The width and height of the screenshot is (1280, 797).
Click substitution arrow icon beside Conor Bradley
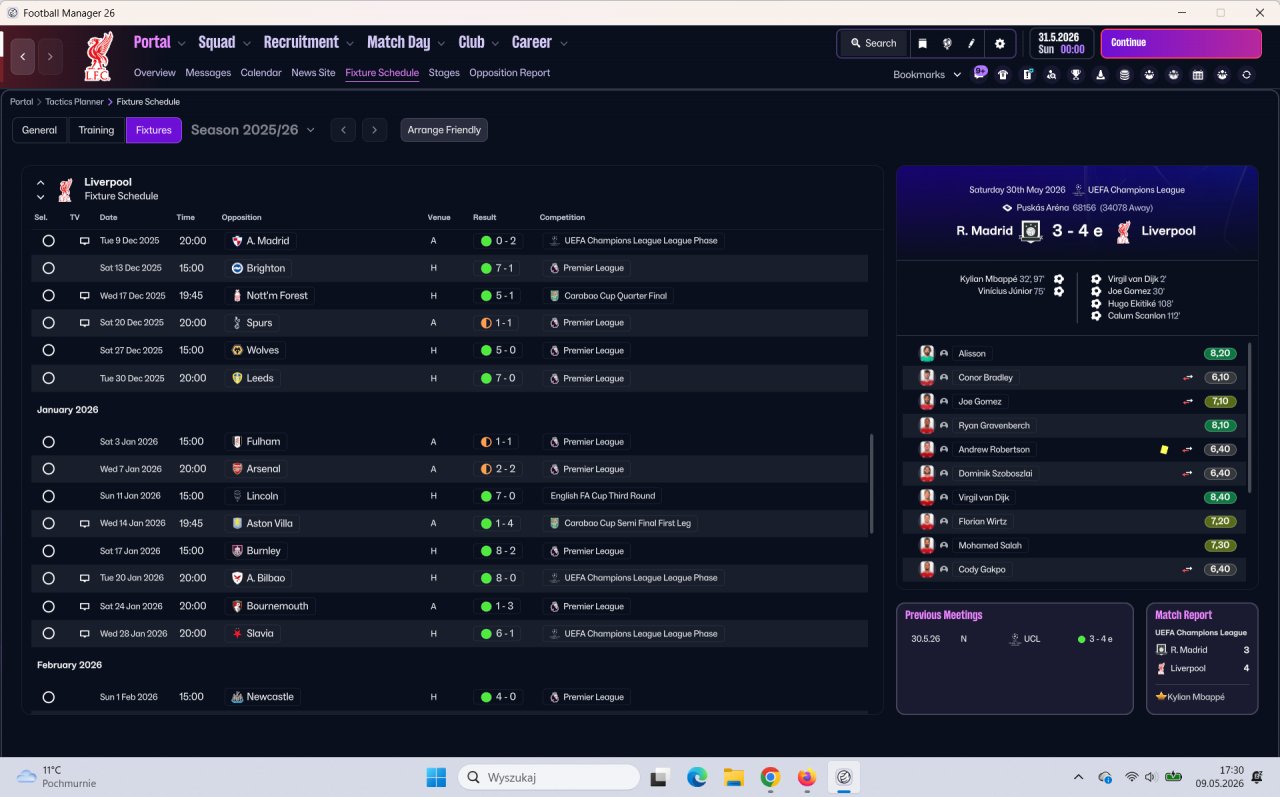point(1188,378)
